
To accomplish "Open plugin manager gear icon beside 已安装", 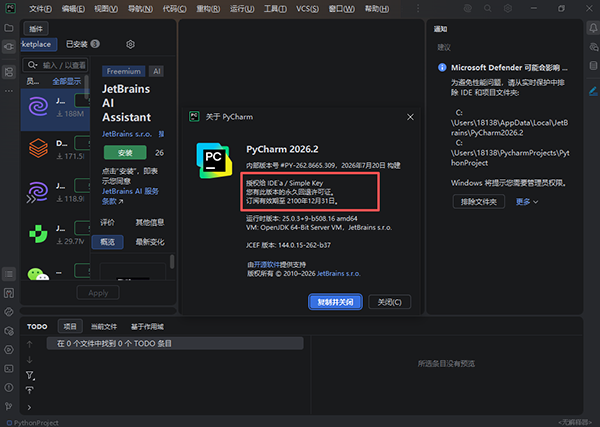I will click(x=130, y=44).
